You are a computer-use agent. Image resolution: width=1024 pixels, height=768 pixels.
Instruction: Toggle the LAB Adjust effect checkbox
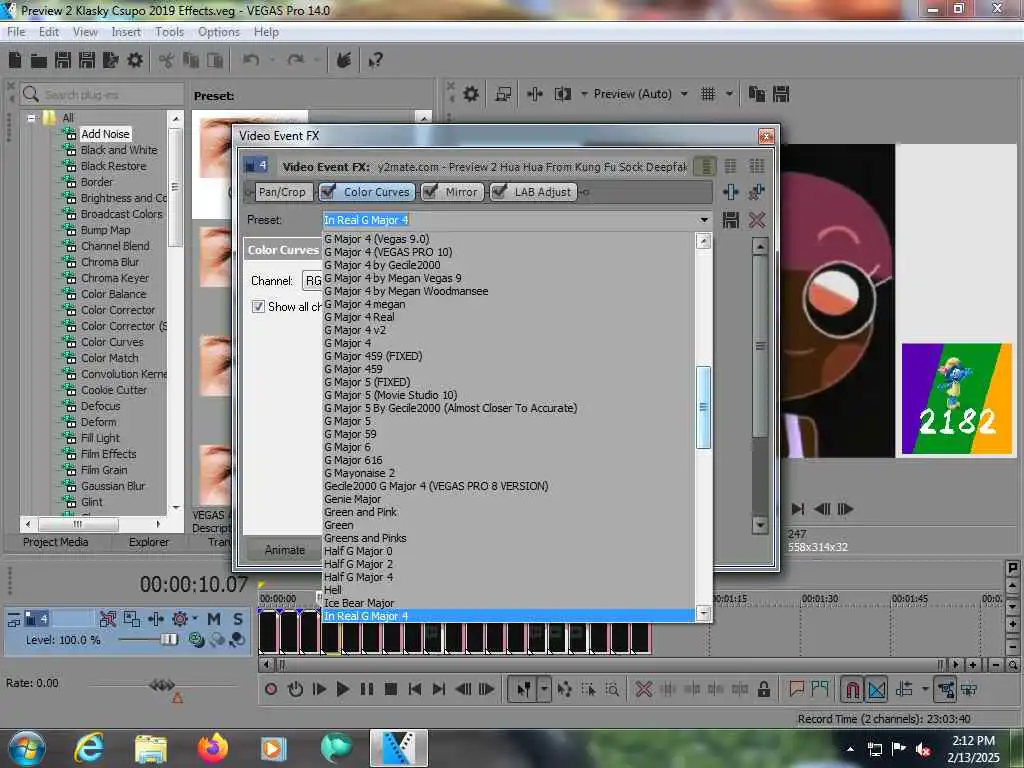coord(500,191)
